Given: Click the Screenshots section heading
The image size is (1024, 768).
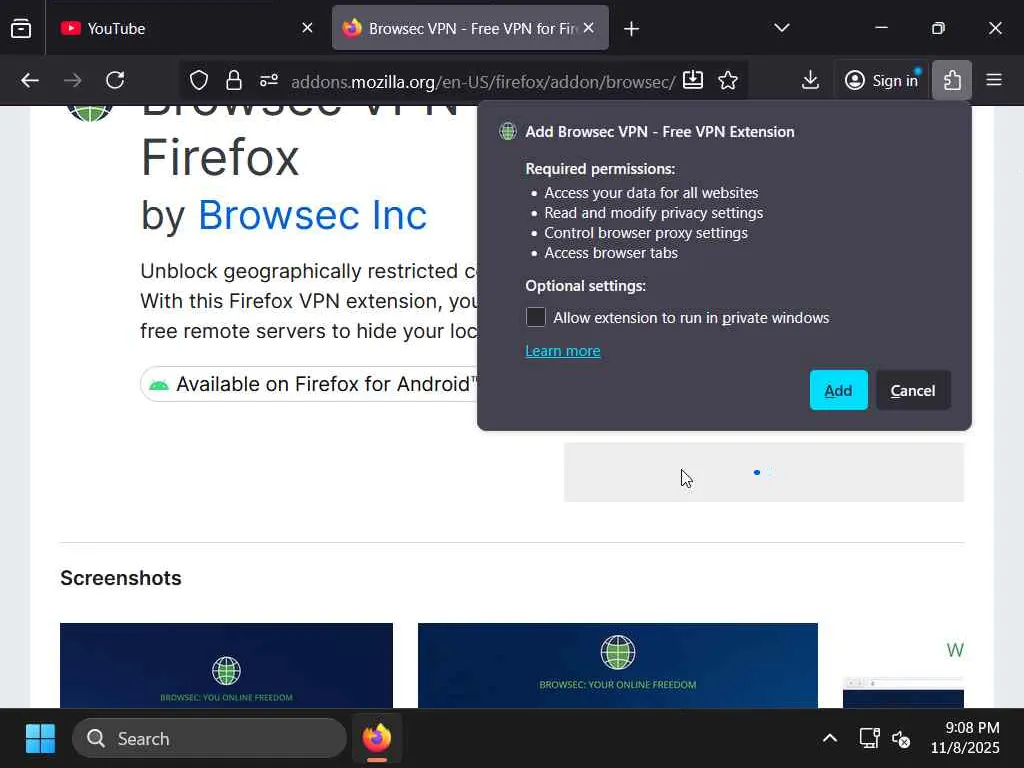Looking at the screenshot, I should pos(121,578).
